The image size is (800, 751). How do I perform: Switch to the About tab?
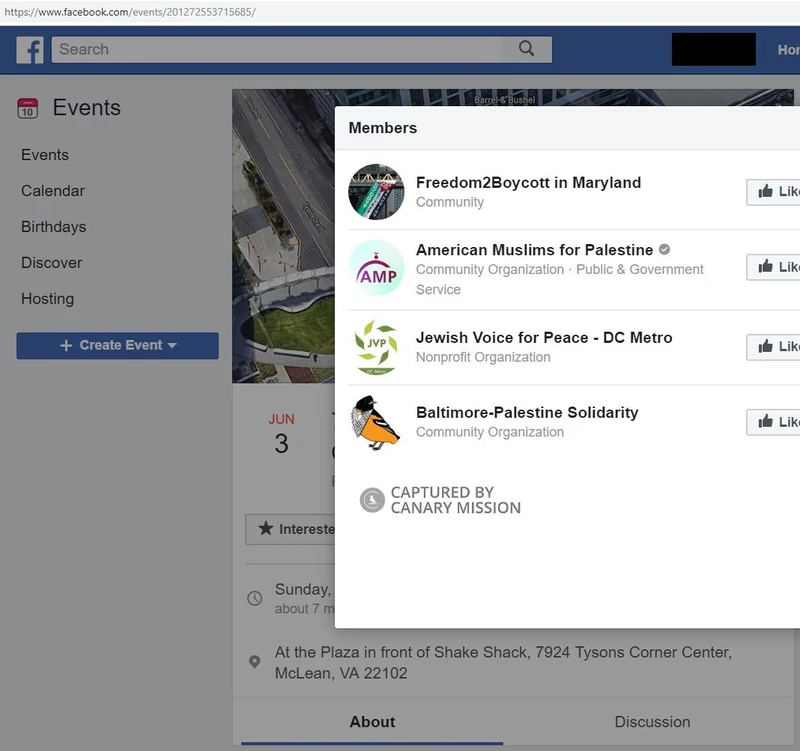373,722
